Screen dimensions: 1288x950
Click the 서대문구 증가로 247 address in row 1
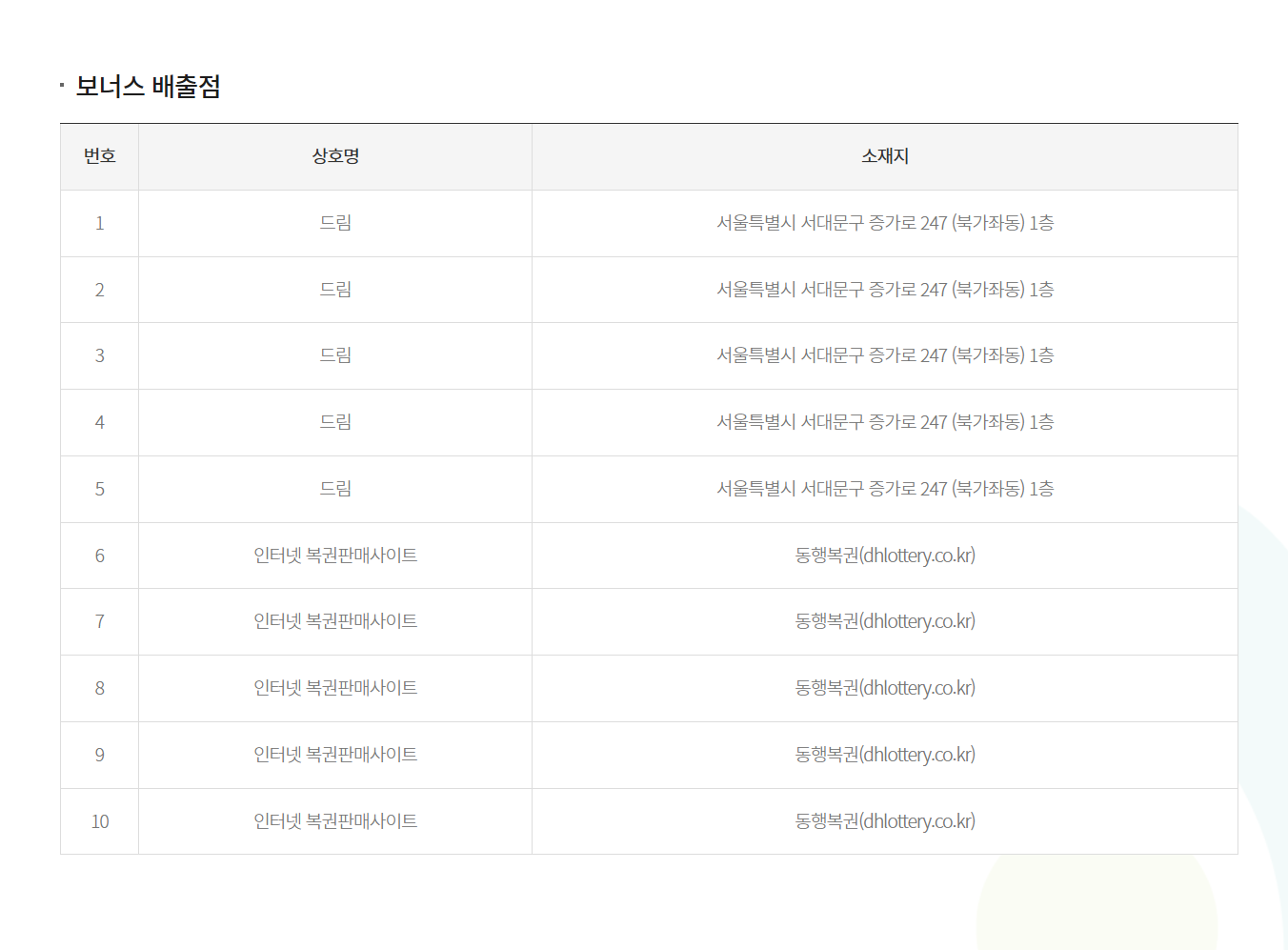click(885, 223)
